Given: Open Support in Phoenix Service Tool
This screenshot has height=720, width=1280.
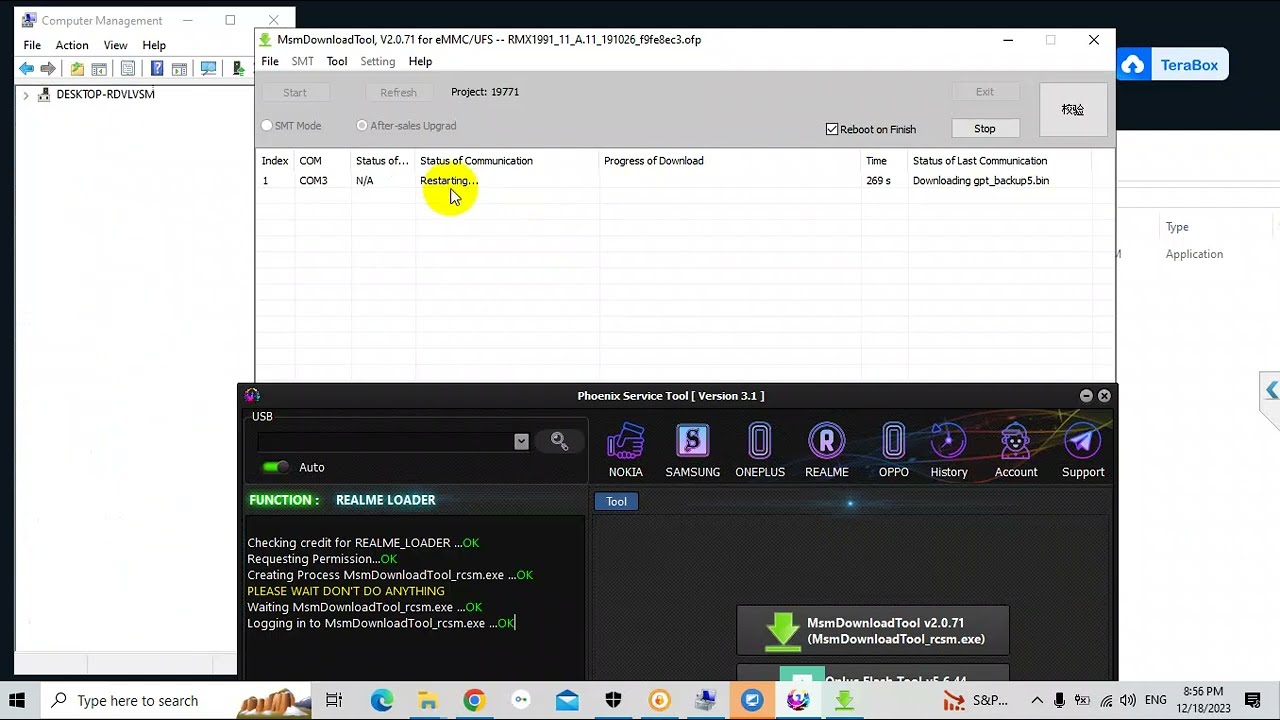Looking at the screenshot, I should click(1082, 451).
